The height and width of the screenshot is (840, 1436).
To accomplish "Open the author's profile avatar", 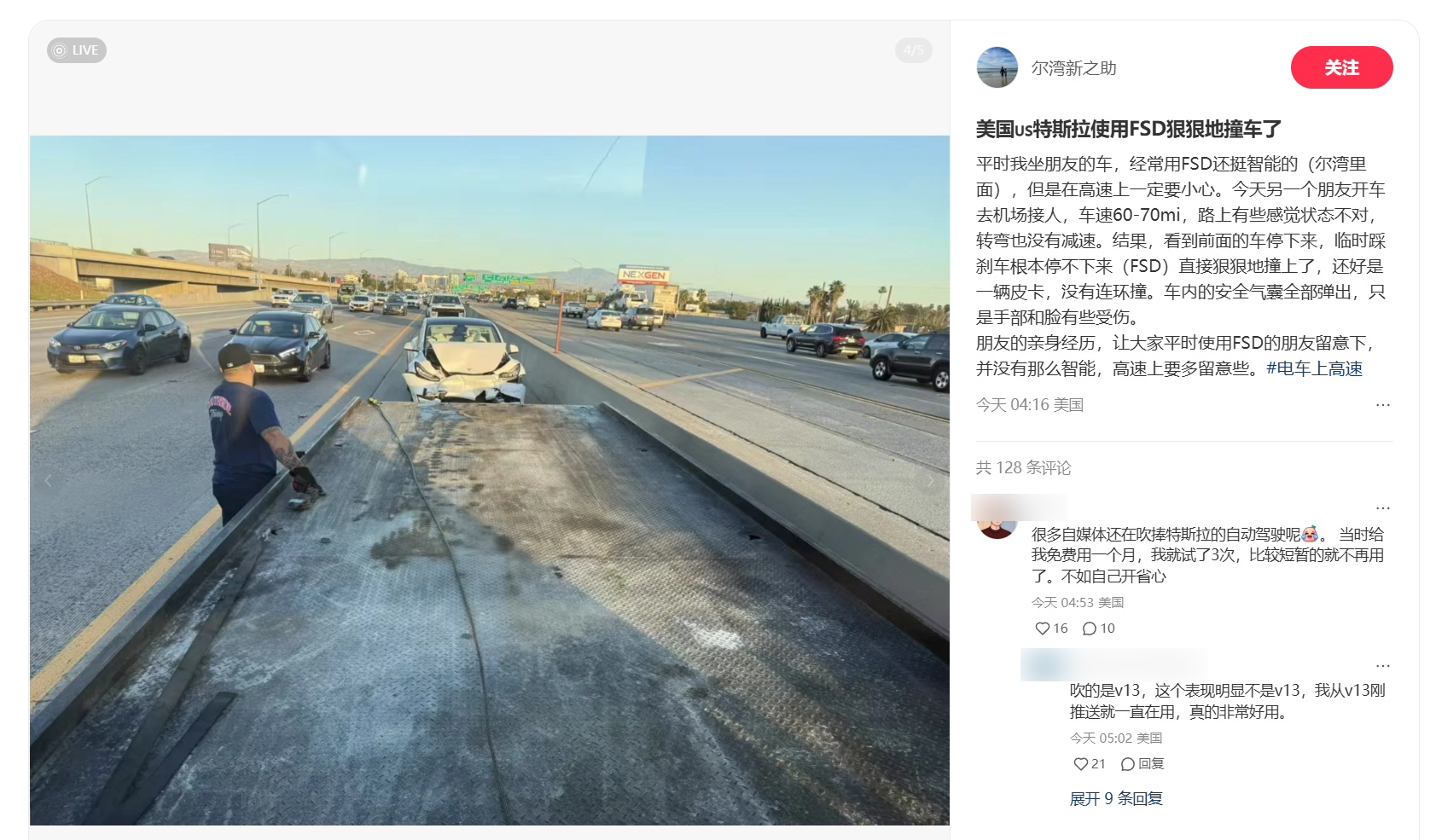I will tap(997, 67).
